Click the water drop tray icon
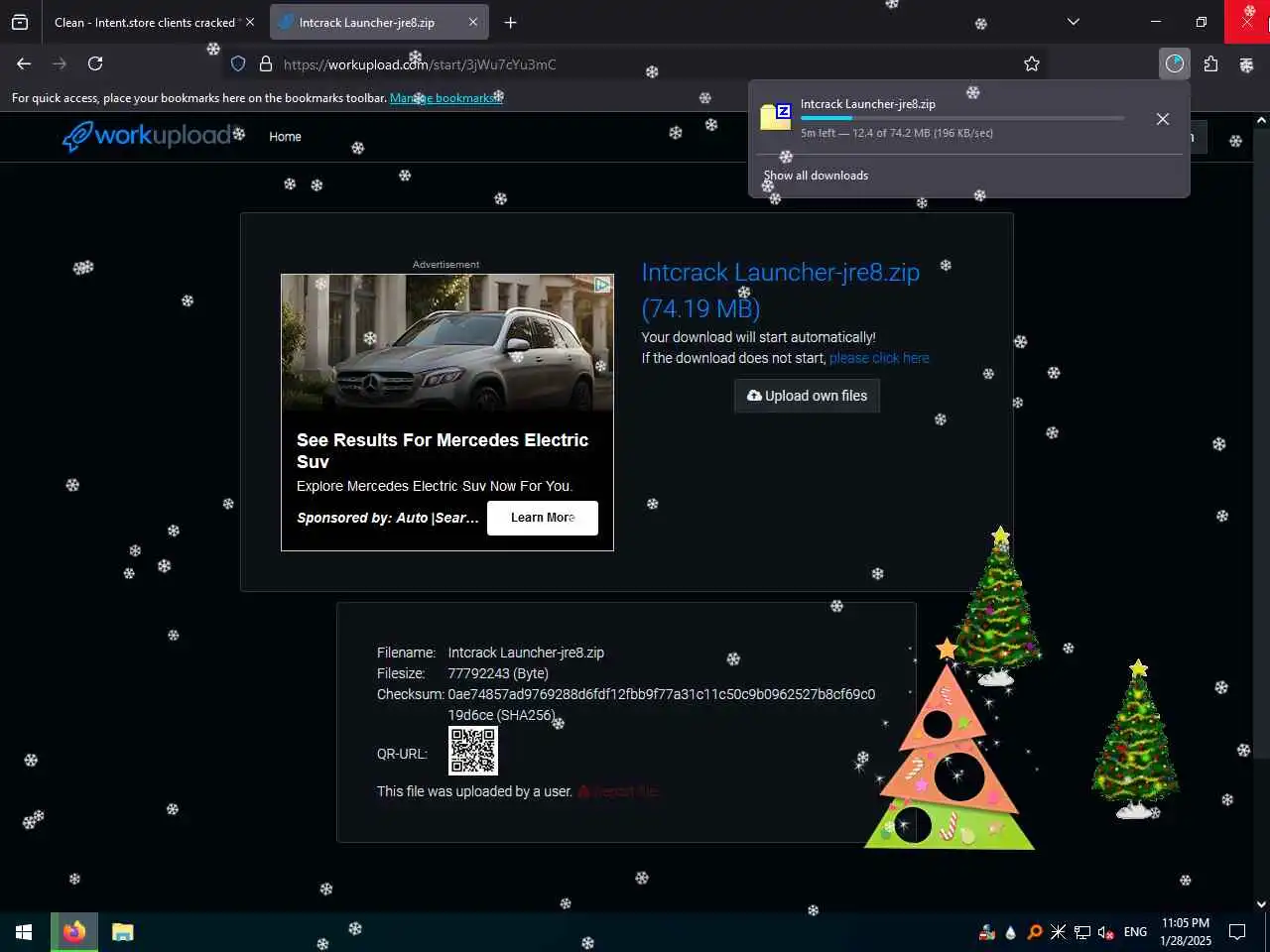Viewport: 1270px width, 952px height. (x=1011, y=932)
